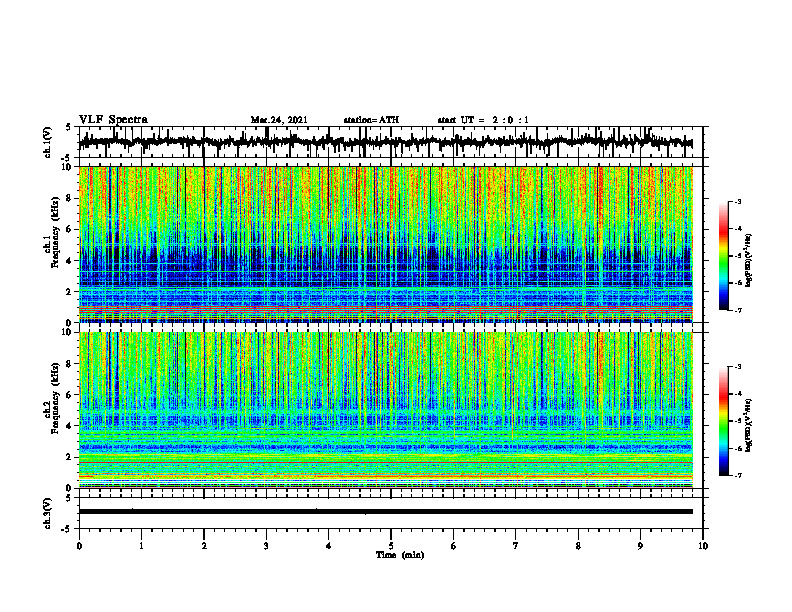Click the ch.3(V) axis label
This screenshot has height=612, width=792.
click(x=48, y=513)
